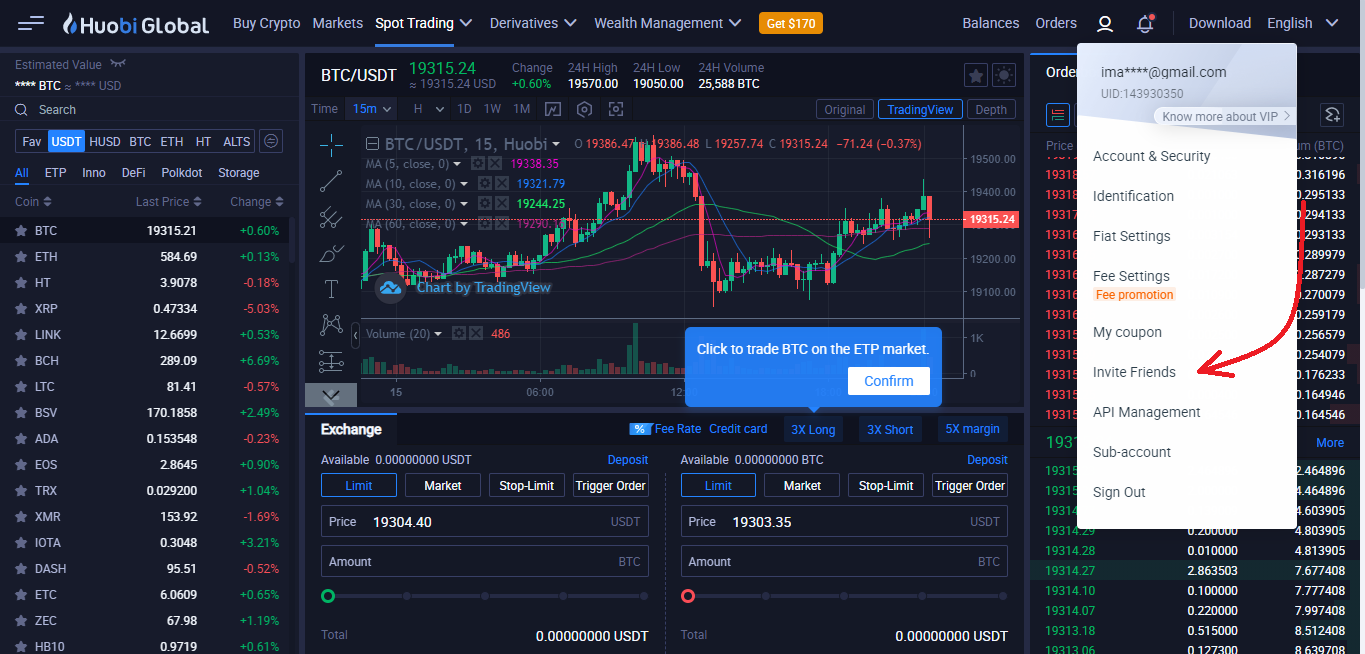Viewport: 1365px width, 654px height.
Task: Expand more drawing tools chevron
Action: point(331,395)
